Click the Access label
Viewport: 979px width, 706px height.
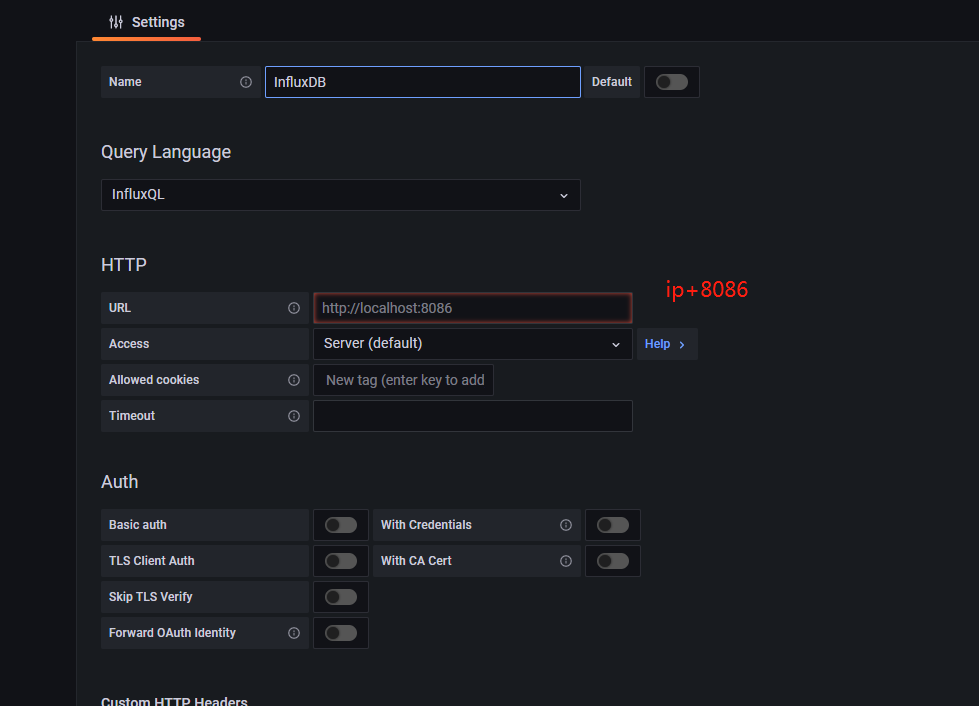tap(129, 344)
